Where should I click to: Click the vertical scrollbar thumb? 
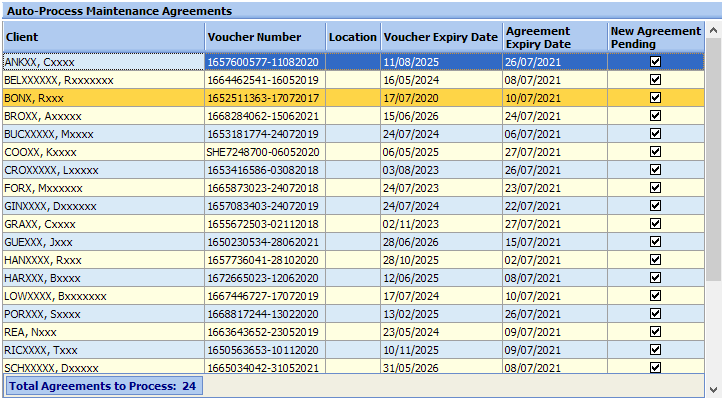(x=713, y=160)
